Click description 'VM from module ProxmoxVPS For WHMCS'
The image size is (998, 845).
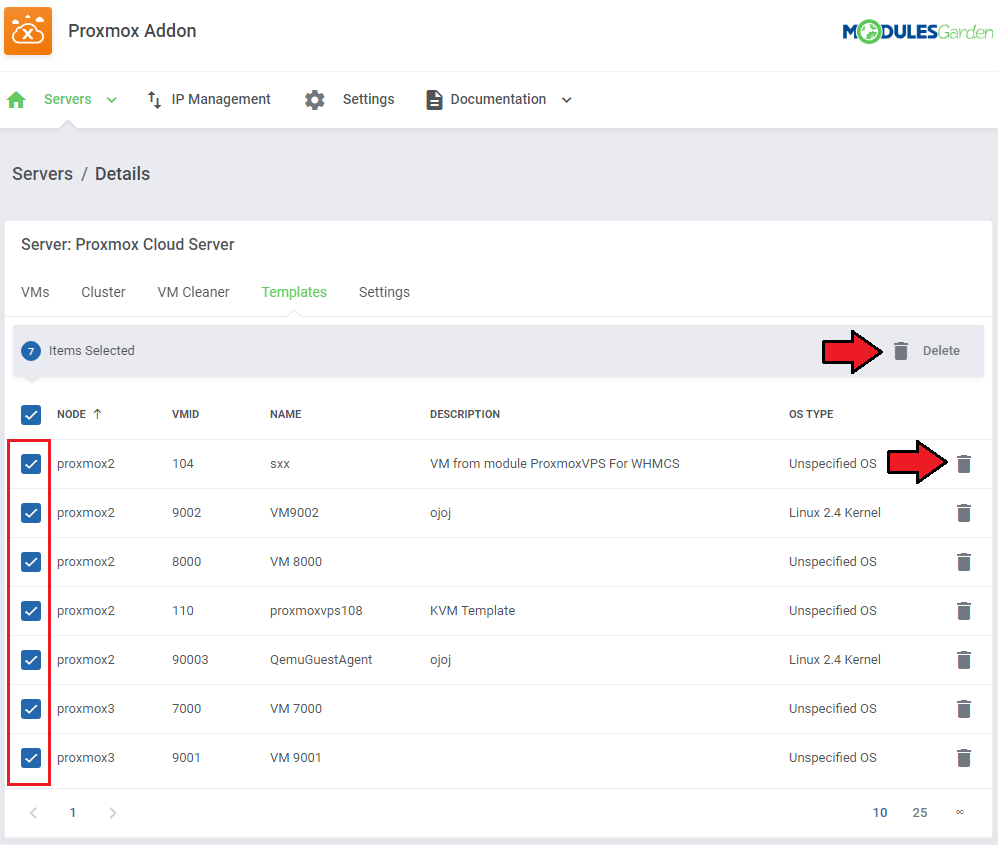tap(554, 464)
